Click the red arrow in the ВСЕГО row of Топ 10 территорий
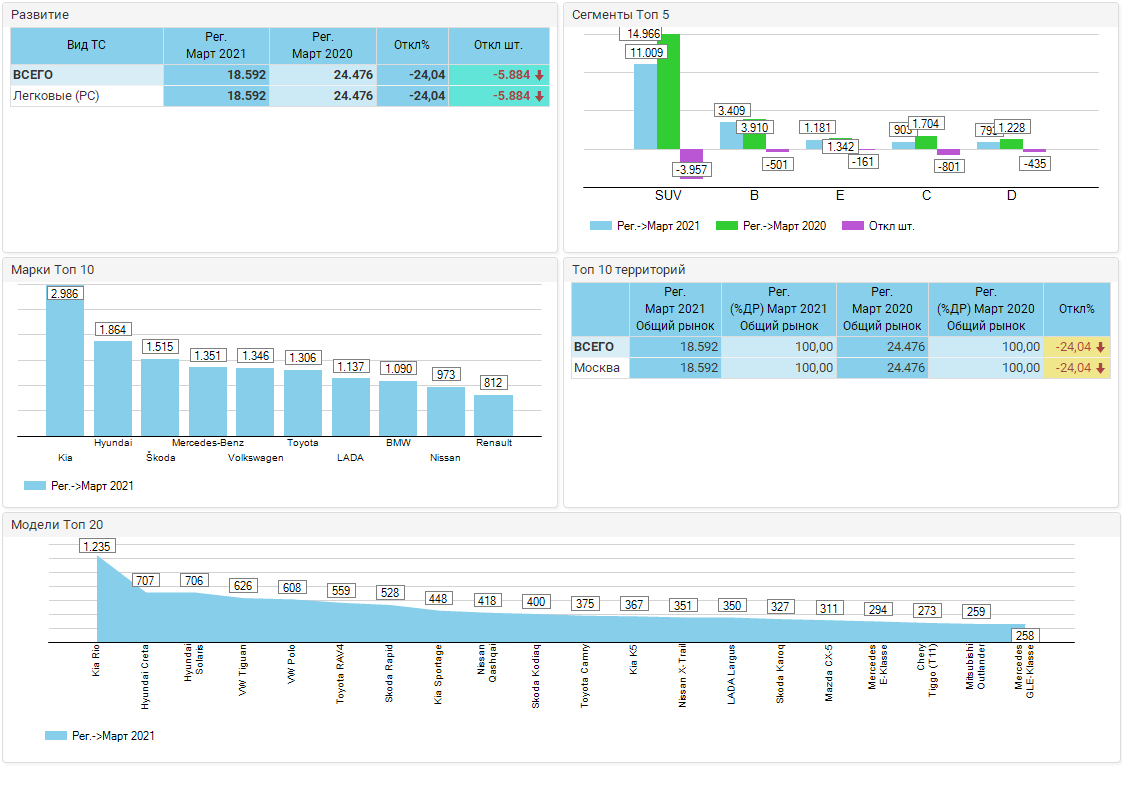 pyautogui.click(x=1100, y=347)
